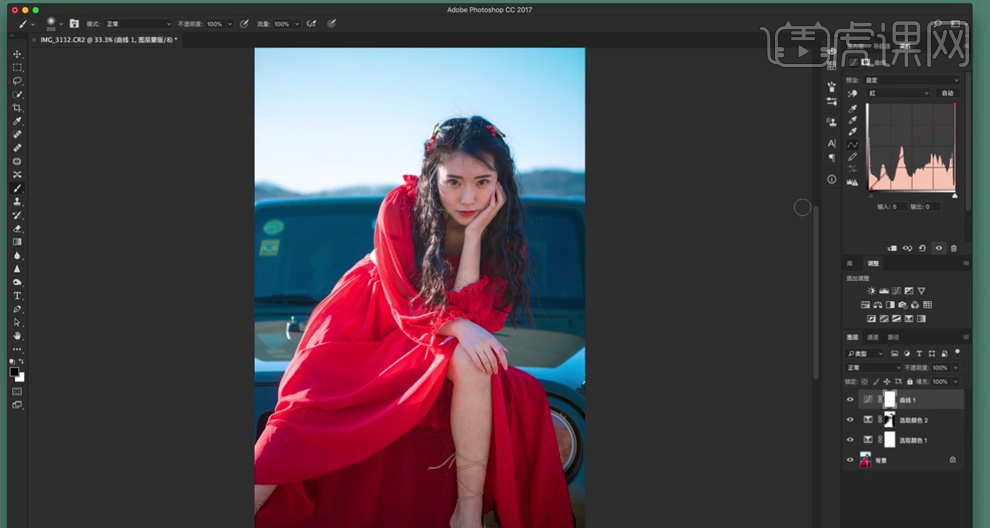Select the Quick Selection tool
990x528 pixels.
tap(17, 95)
